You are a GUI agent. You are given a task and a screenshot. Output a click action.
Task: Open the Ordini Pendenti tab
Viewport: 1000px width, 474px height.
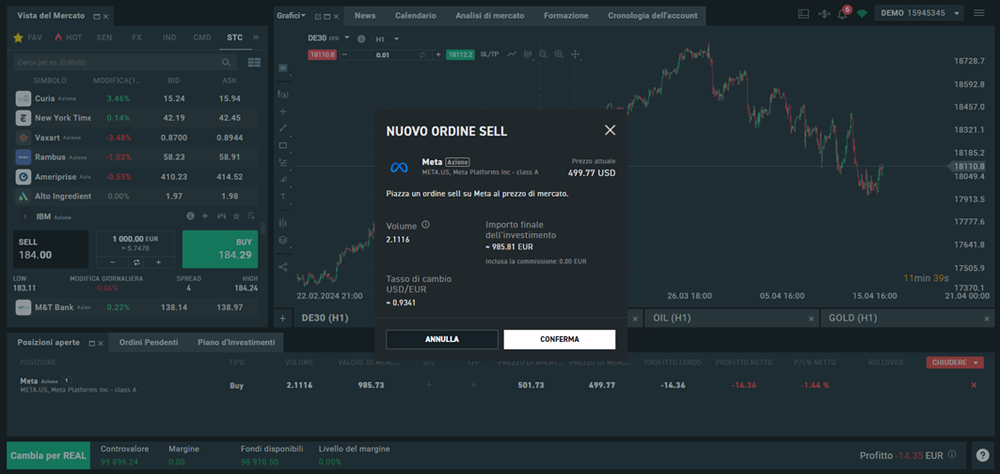pos(149,343)
